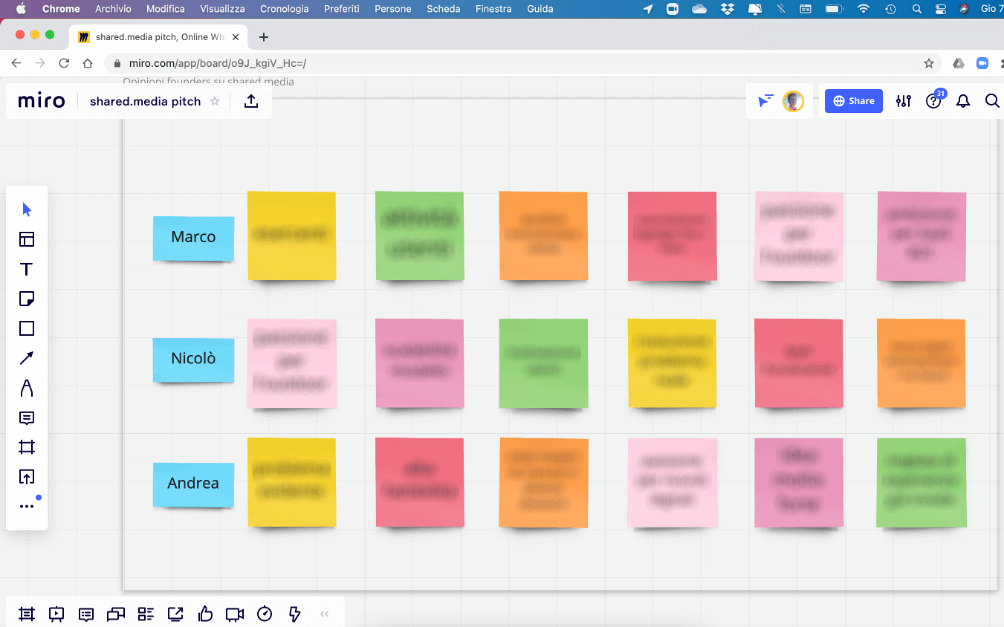Viewport: 1004px width, 627px height.
Task: Click the Upload tool in sidebar
Action: coord(27,477)
